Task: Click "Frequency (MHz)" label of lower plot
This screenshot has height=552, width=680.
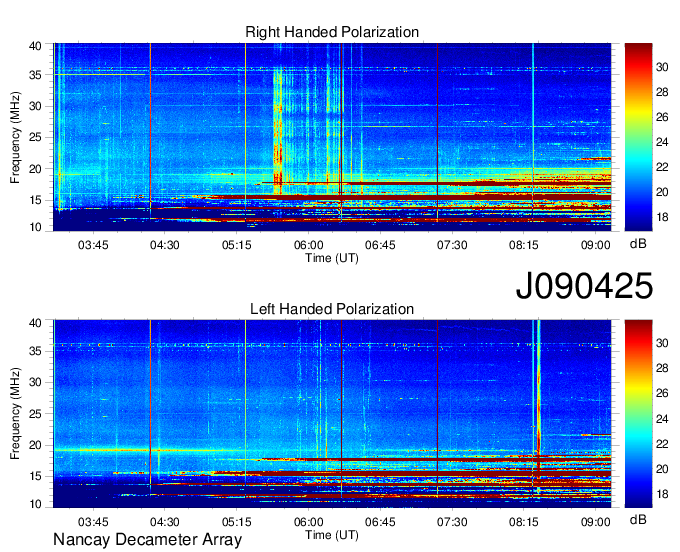Action: (x=15, y=414)
